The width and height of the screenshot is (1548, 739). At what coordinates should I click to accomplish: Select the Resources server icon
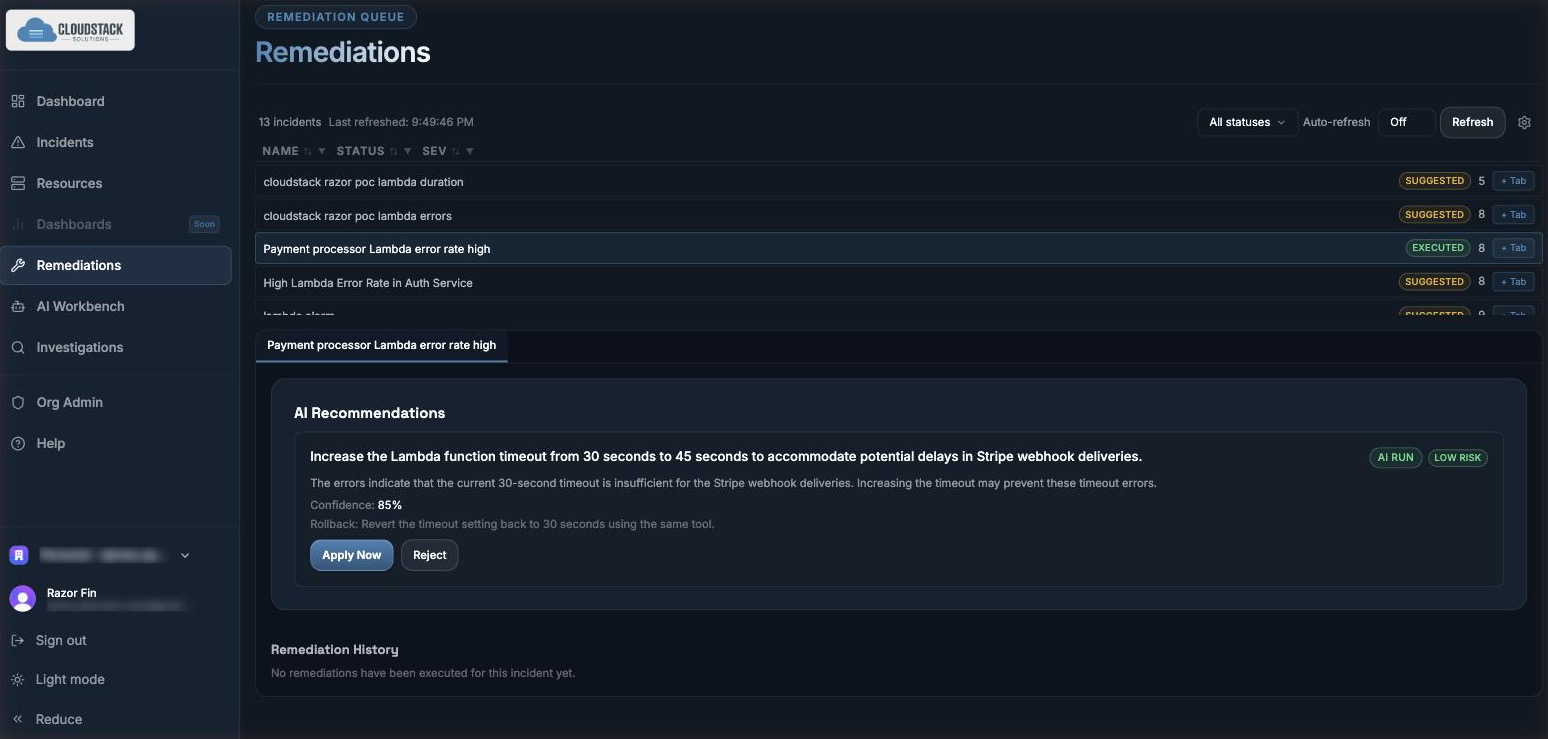[x=18, y=183]
